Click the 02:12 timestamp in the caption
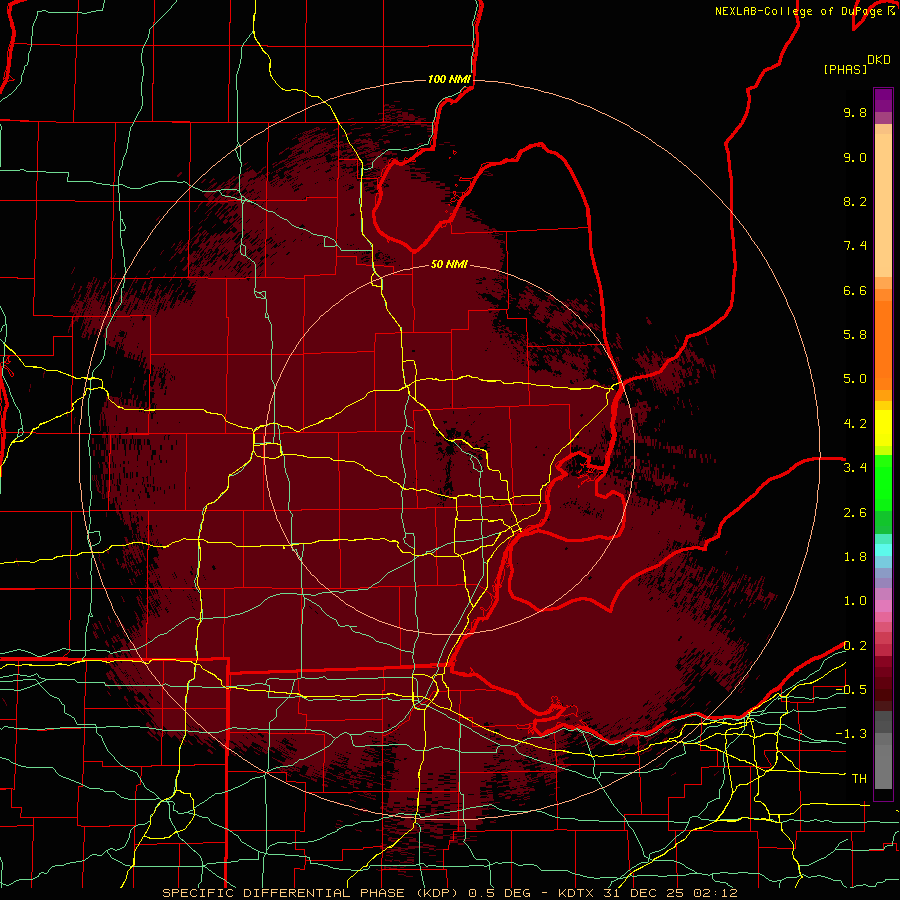Viewport: 900px width, 900px height. [715, 893]
